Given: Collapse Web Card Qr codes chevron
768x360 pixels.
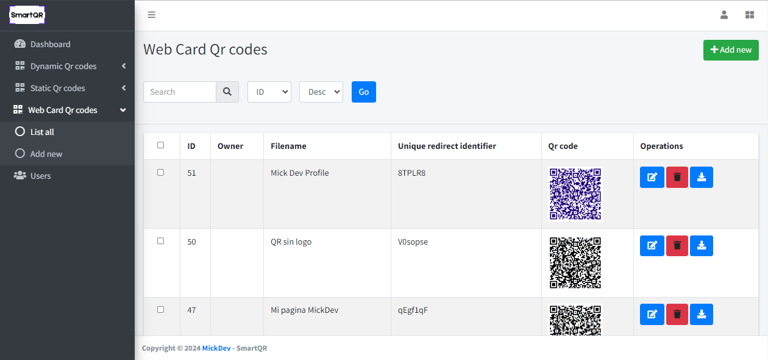Looking at the screenshot, I should [x=123, y=110].
